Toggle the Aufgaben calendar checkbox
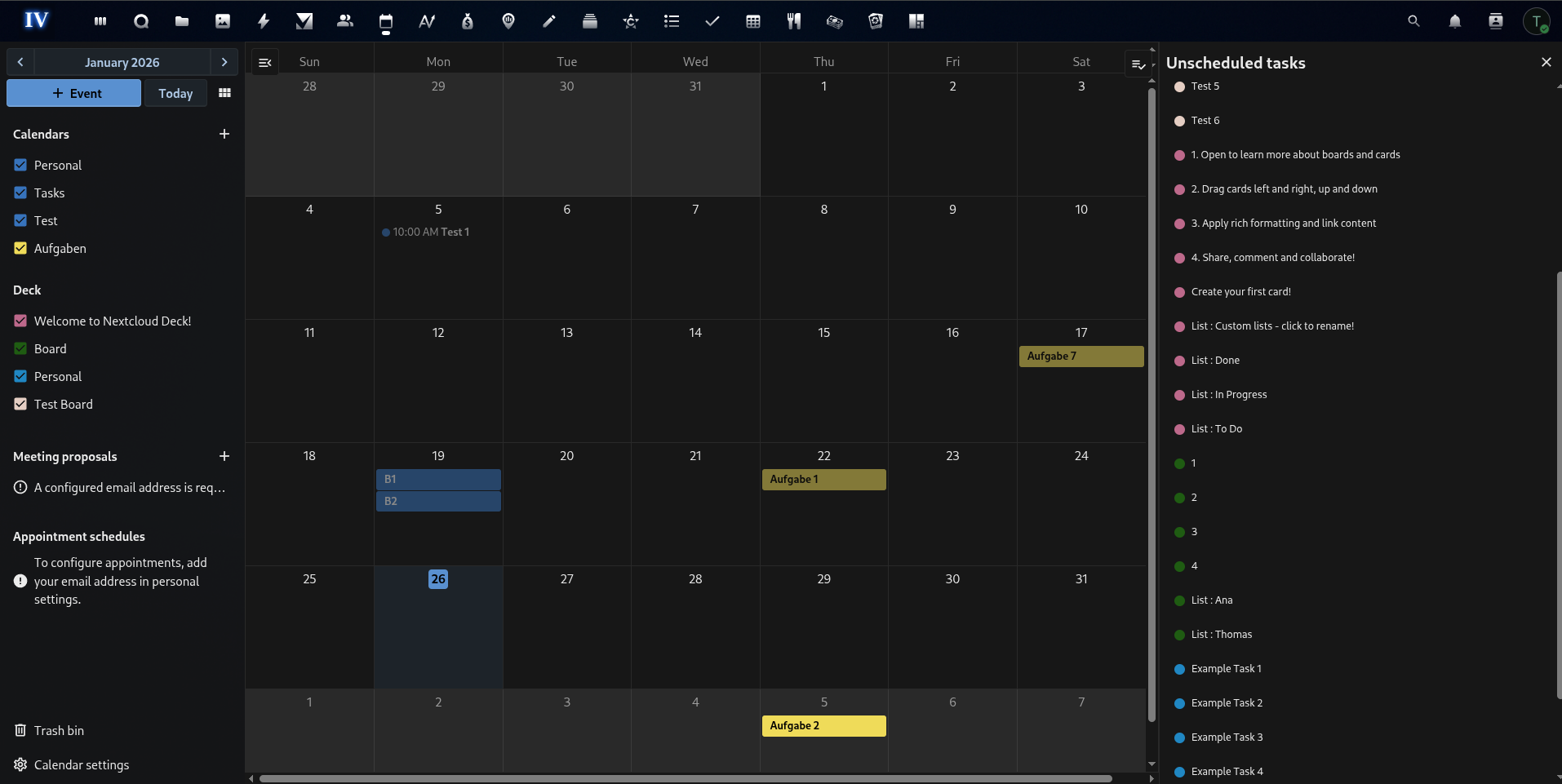The width and height of the screenshot is (1562, 784). coord(20,248)
